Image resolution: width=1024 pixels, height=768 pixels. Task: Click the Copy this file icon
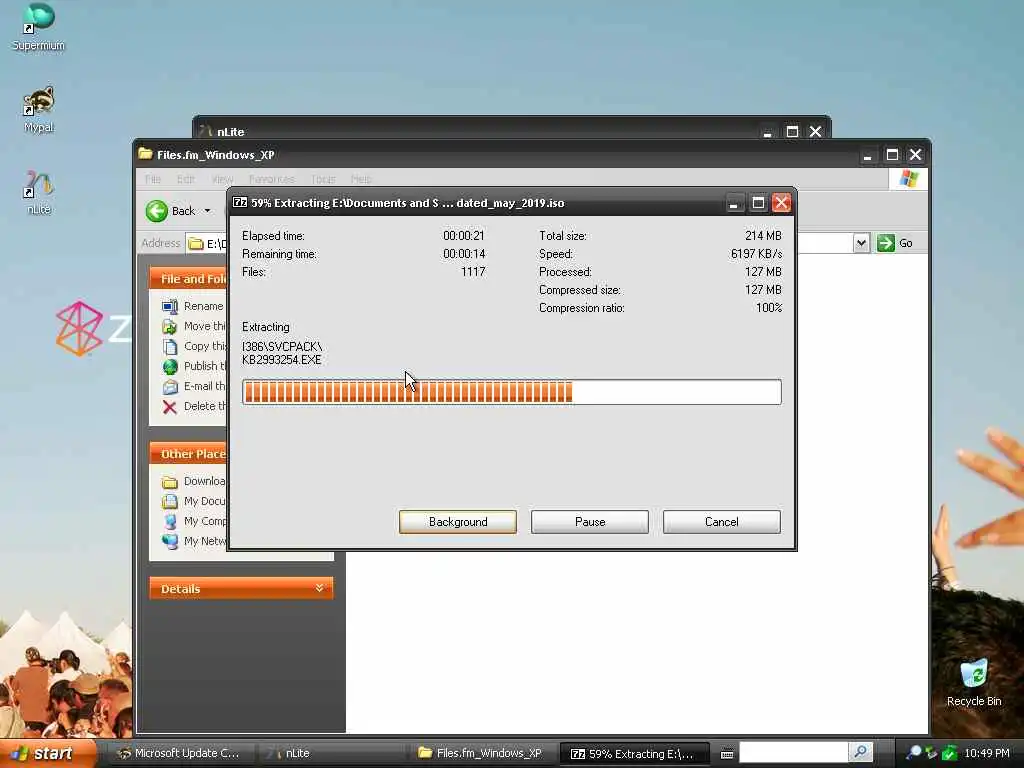point(170,346)
